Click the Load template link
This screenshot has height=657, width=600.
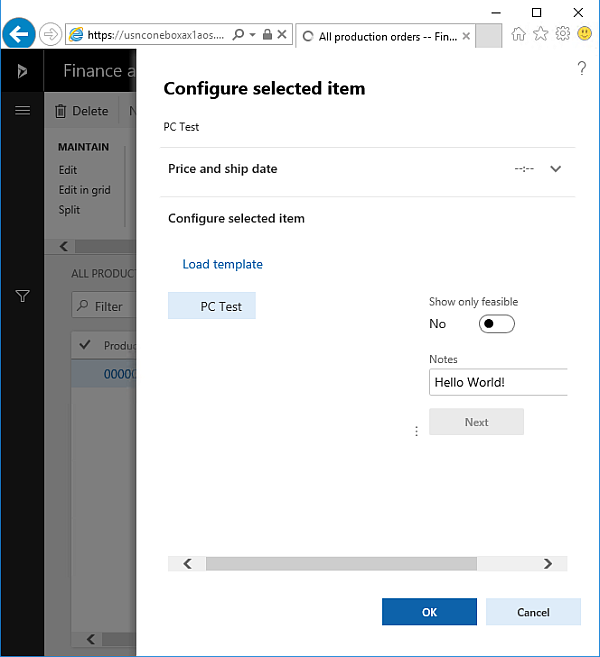point(222,264)
